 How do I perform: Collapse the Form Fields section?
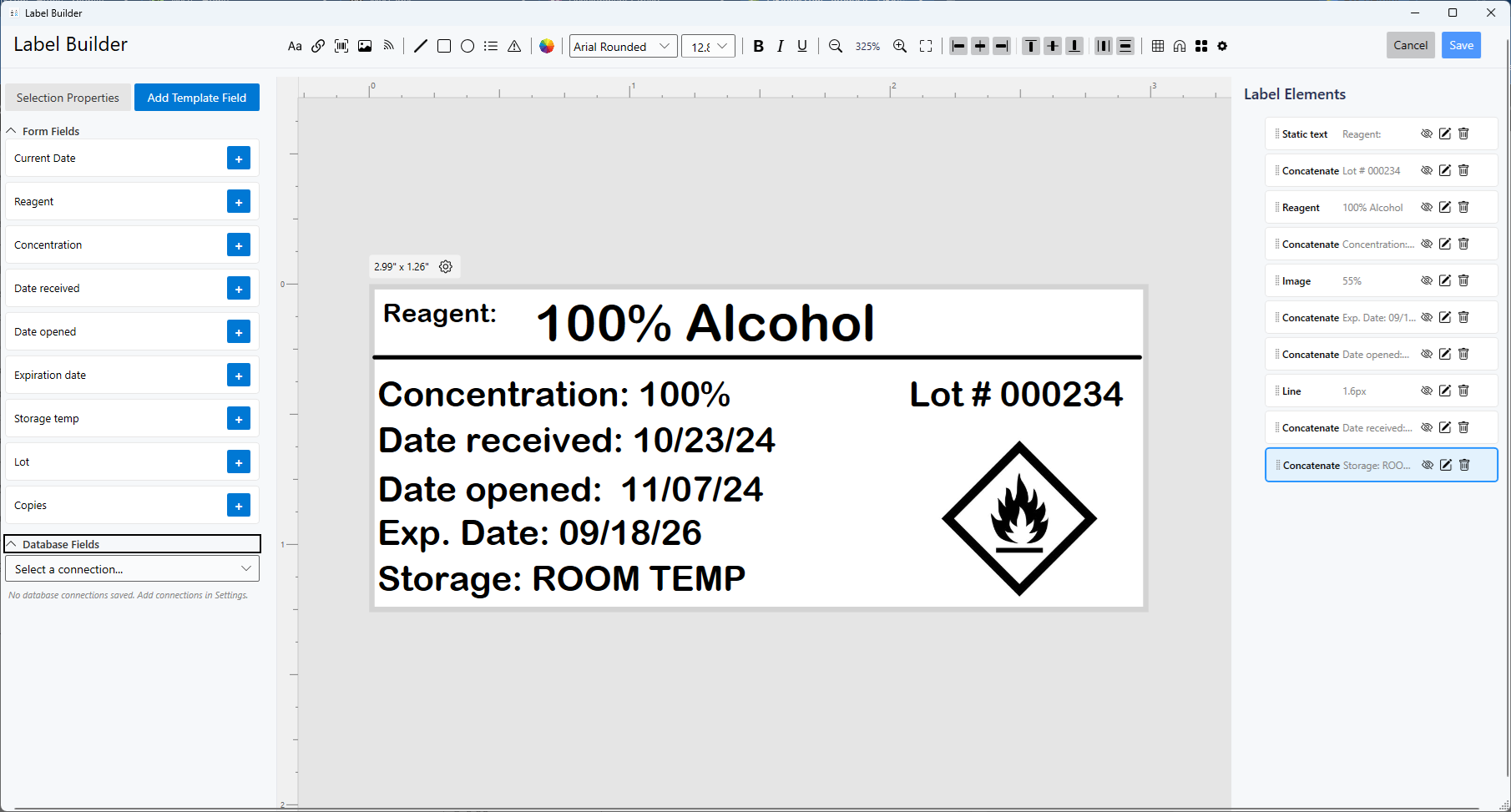(12, 131)
